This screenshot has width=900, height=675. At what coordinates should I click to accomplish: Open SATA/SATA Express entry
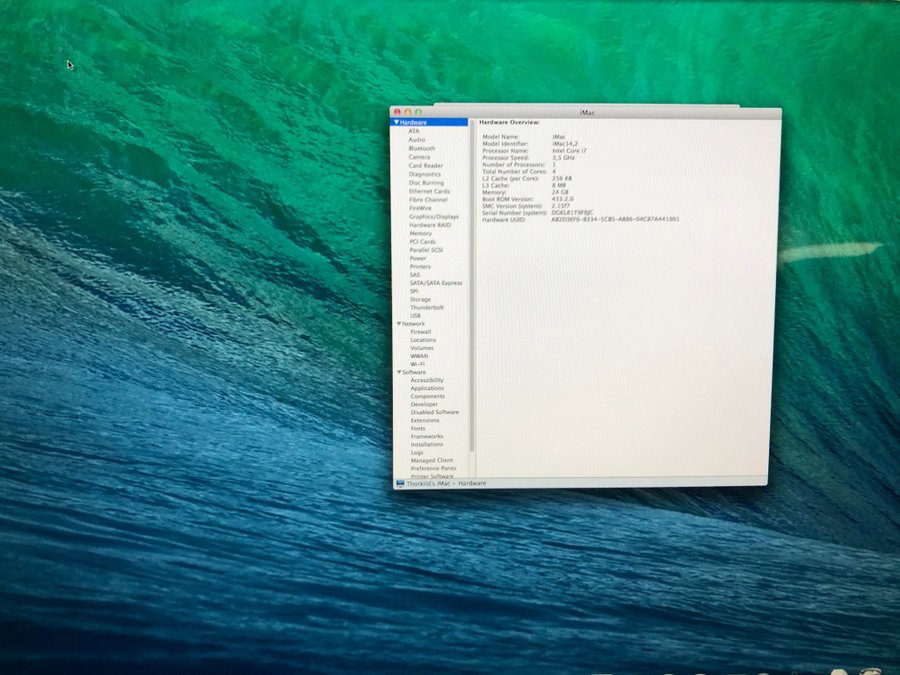[x=436, y=283]
